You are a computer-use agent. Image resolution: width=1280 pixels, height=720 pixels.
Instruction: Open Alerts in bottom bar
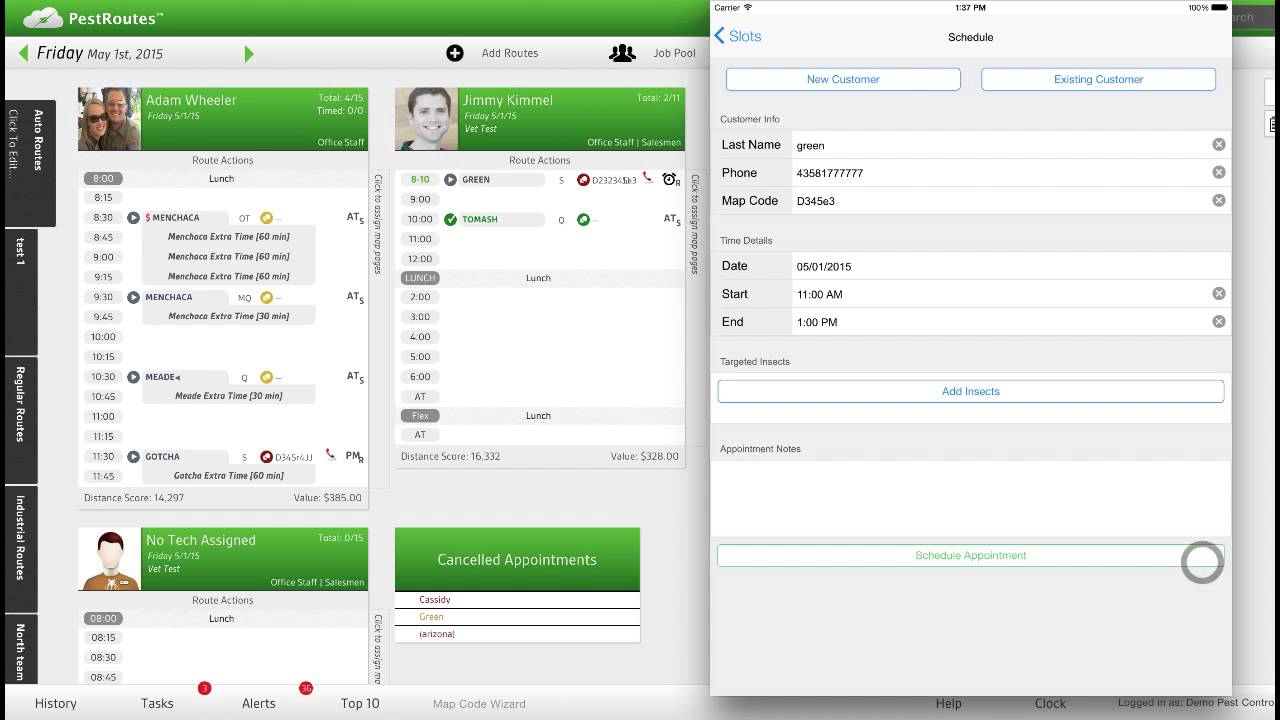coord(258,703)
